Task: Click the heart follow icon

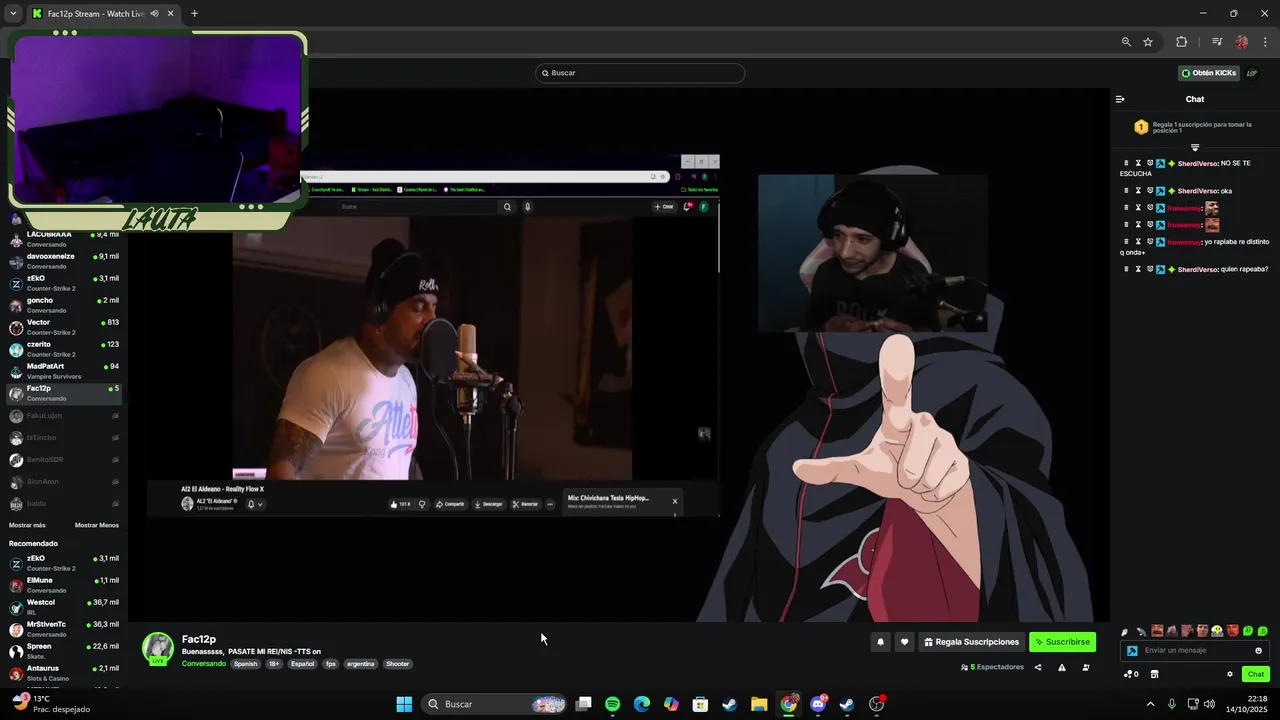Action: point(904,642)
